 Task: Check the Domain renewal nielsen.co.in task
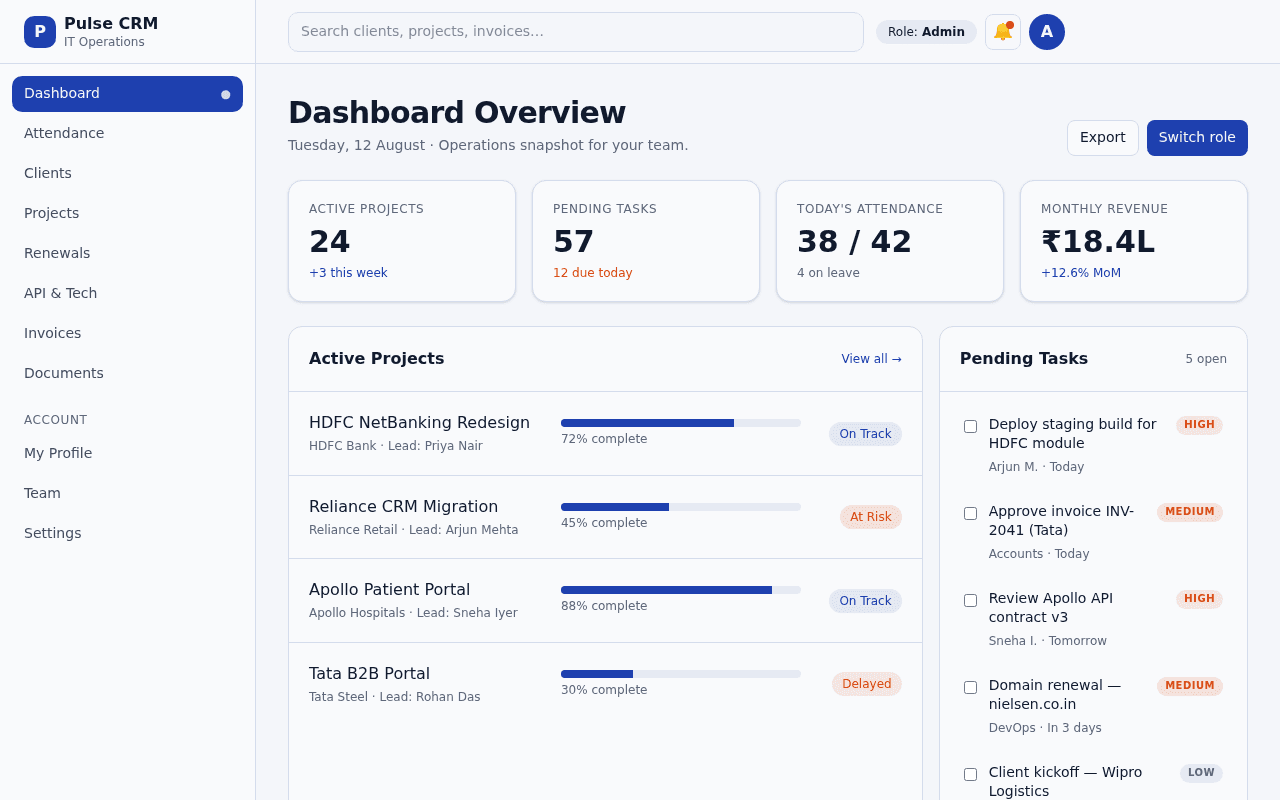click(970, 687)
